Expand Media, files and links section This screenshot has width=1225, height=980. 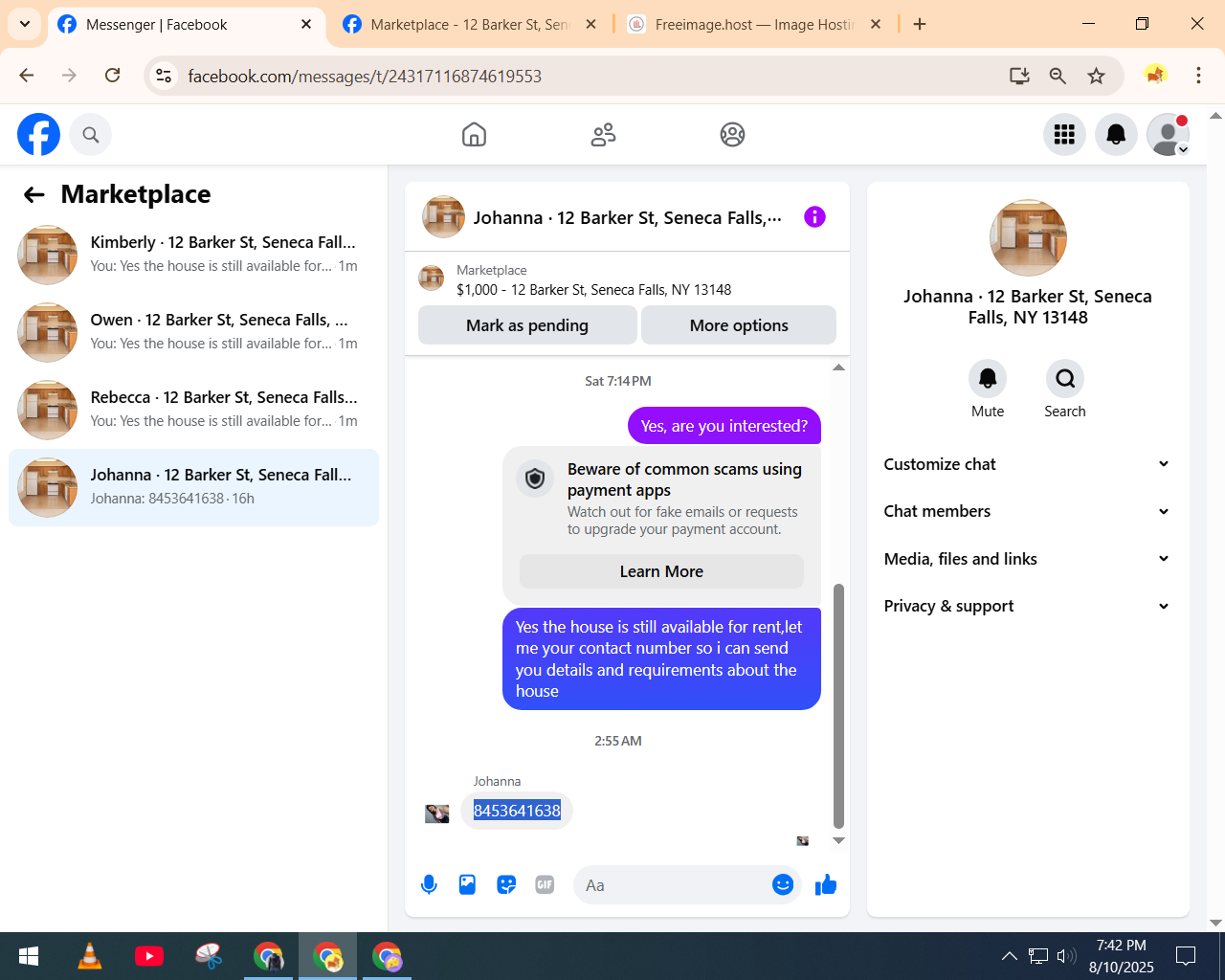pos(1027,559)
